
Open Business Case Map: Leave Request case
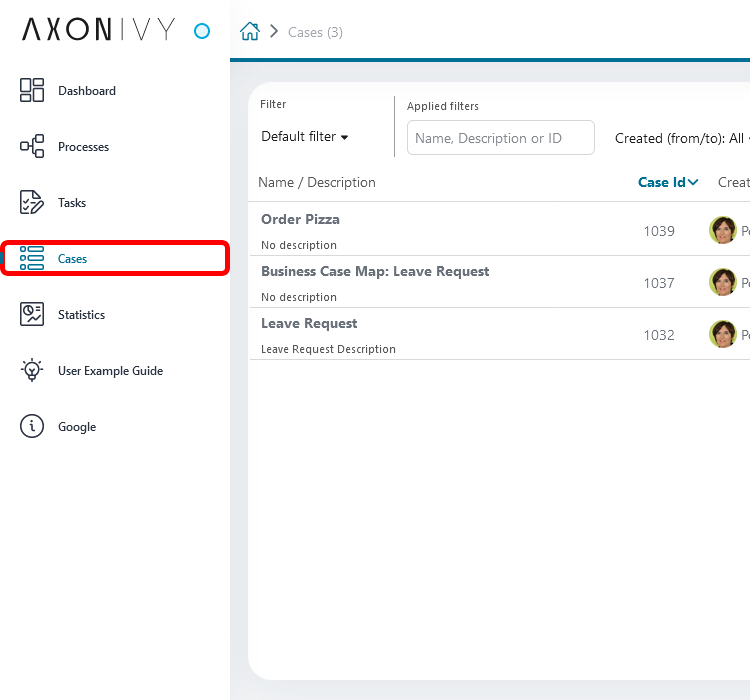click(375, 271)
